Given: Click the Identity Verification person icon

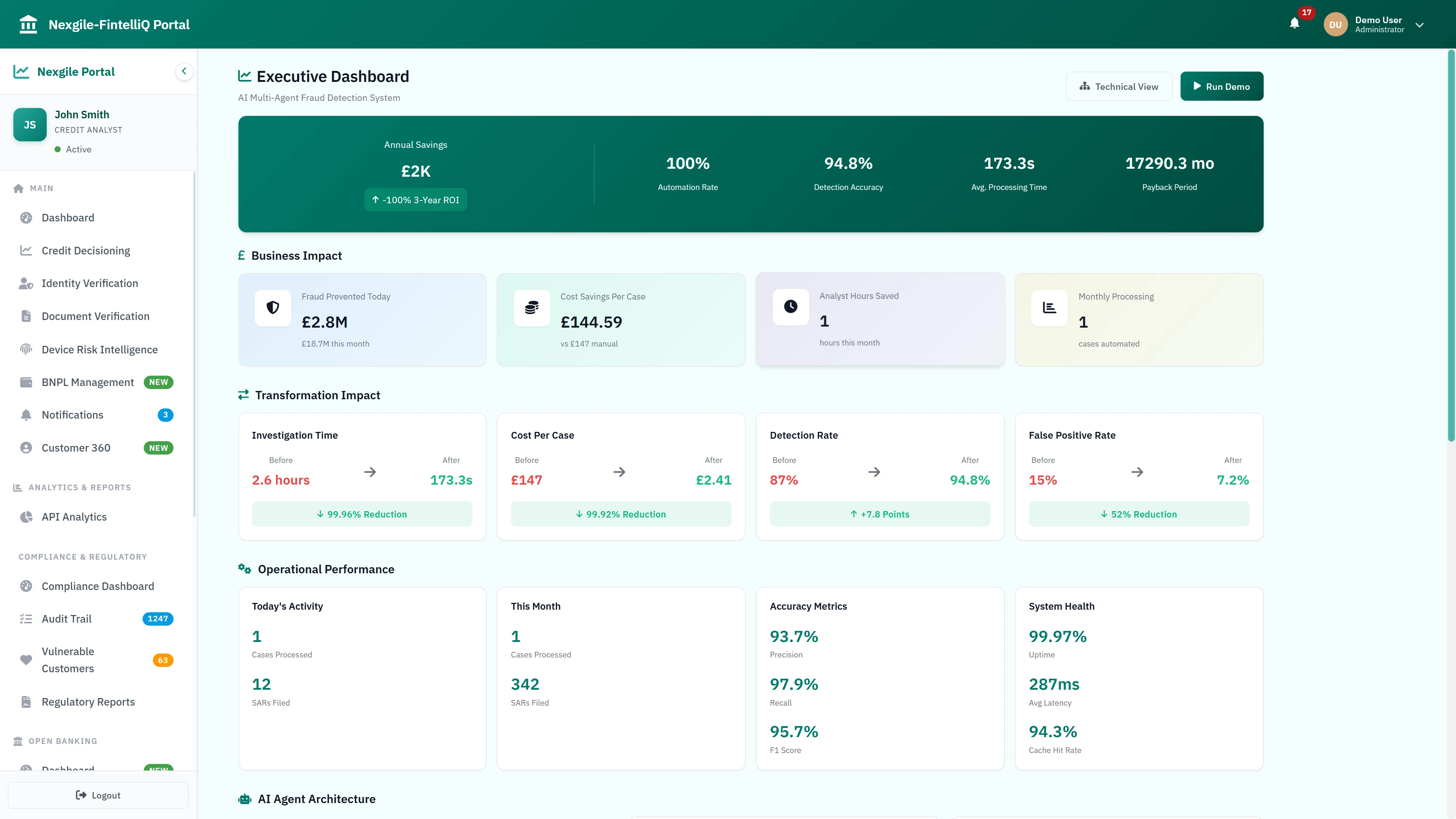Looking at the screenshot, I should (26, 283).
